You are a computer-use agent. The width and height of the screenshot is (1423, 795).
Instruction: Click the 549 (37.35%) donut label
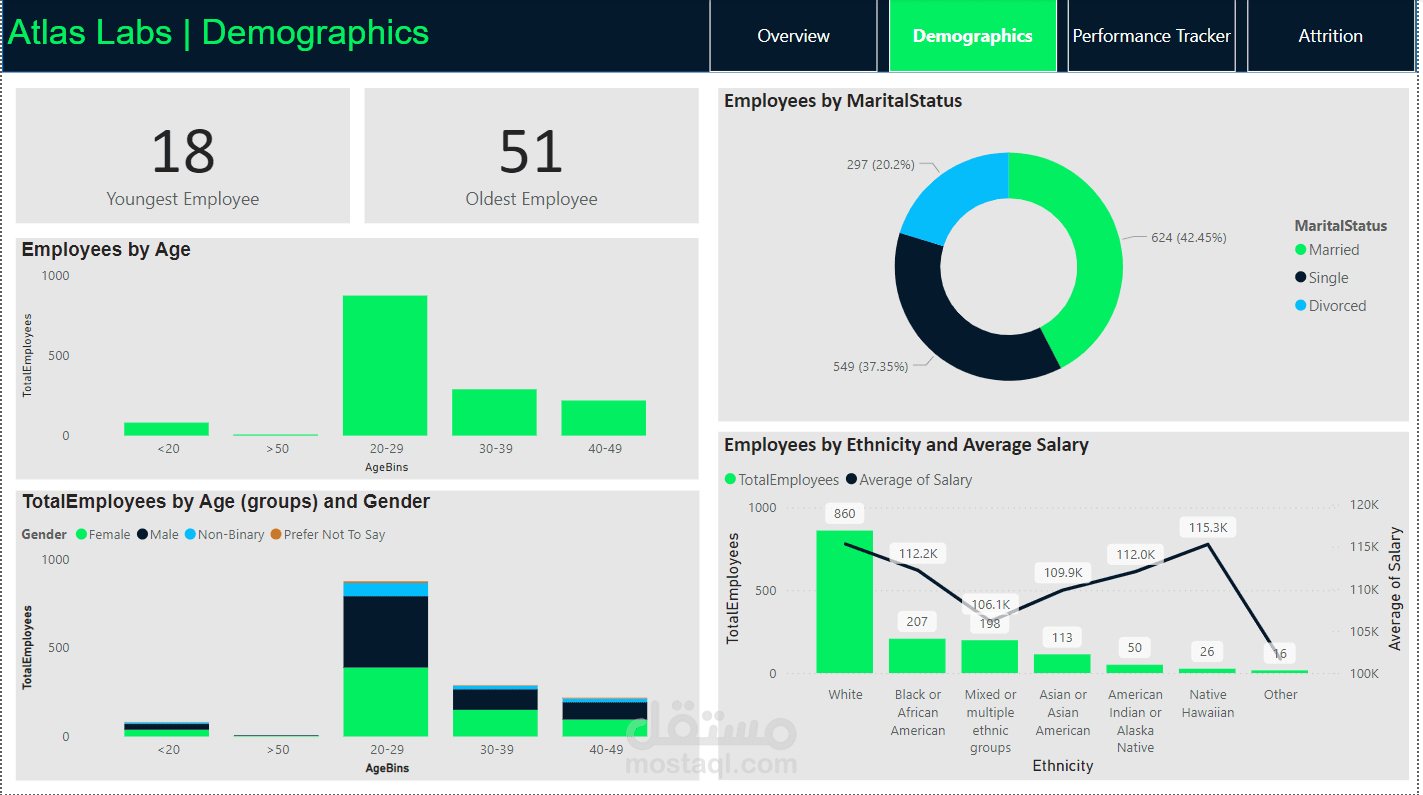click(x=871, y=367)
